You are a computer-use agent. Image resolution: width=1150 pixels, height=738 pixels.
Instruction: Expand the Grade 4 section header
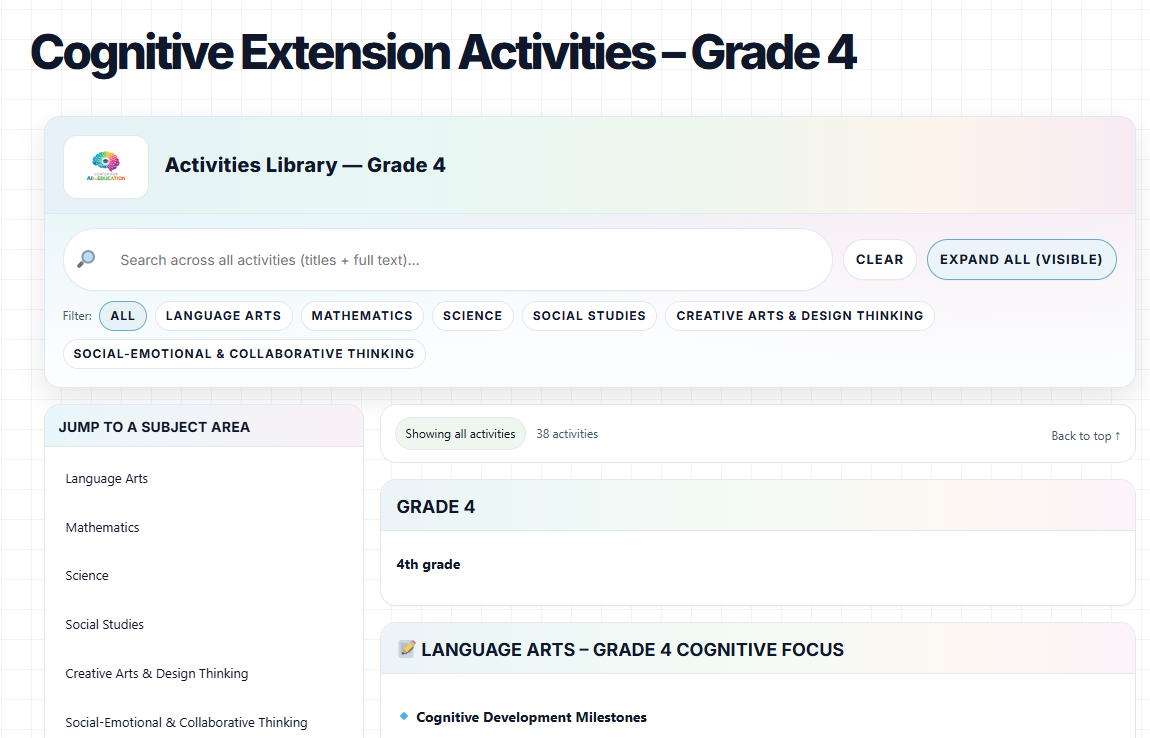(x=757, y=506)
